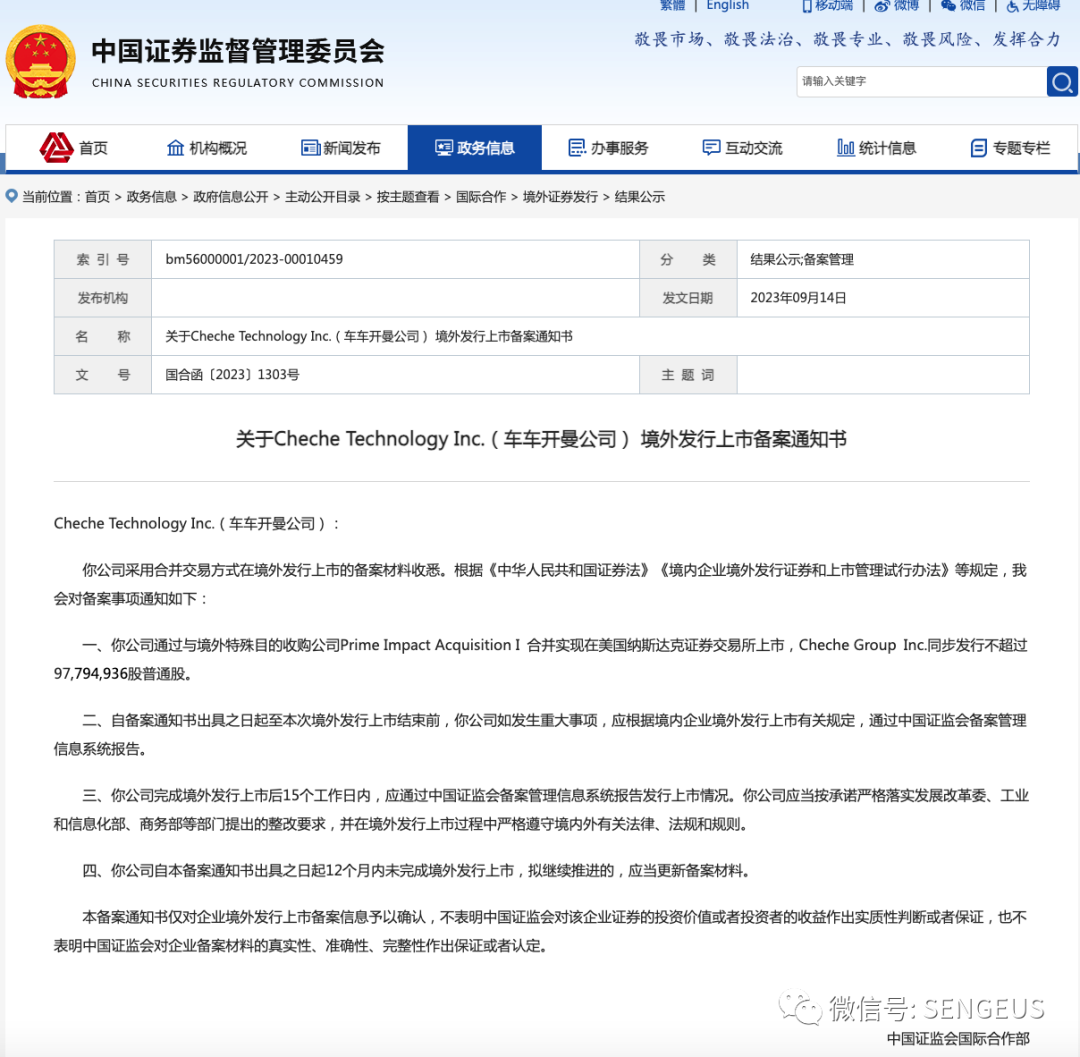Click the building icon beside 机构概况

(x=176, y=148)
